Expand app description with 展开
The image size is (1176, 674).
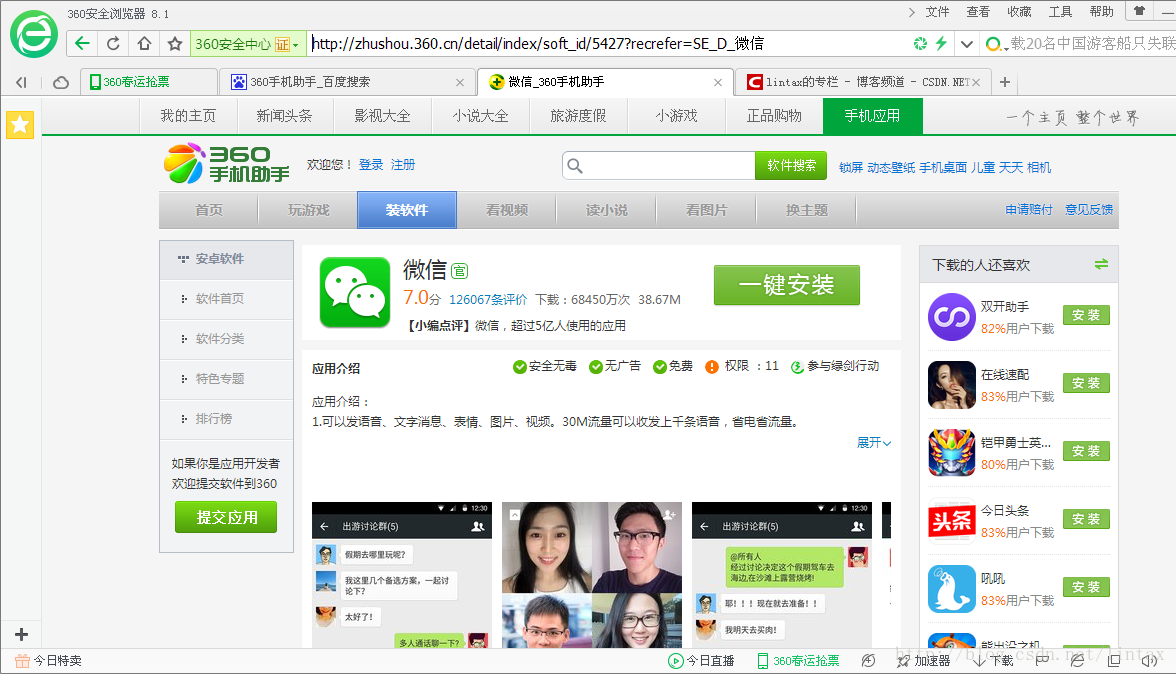point(874,442)
